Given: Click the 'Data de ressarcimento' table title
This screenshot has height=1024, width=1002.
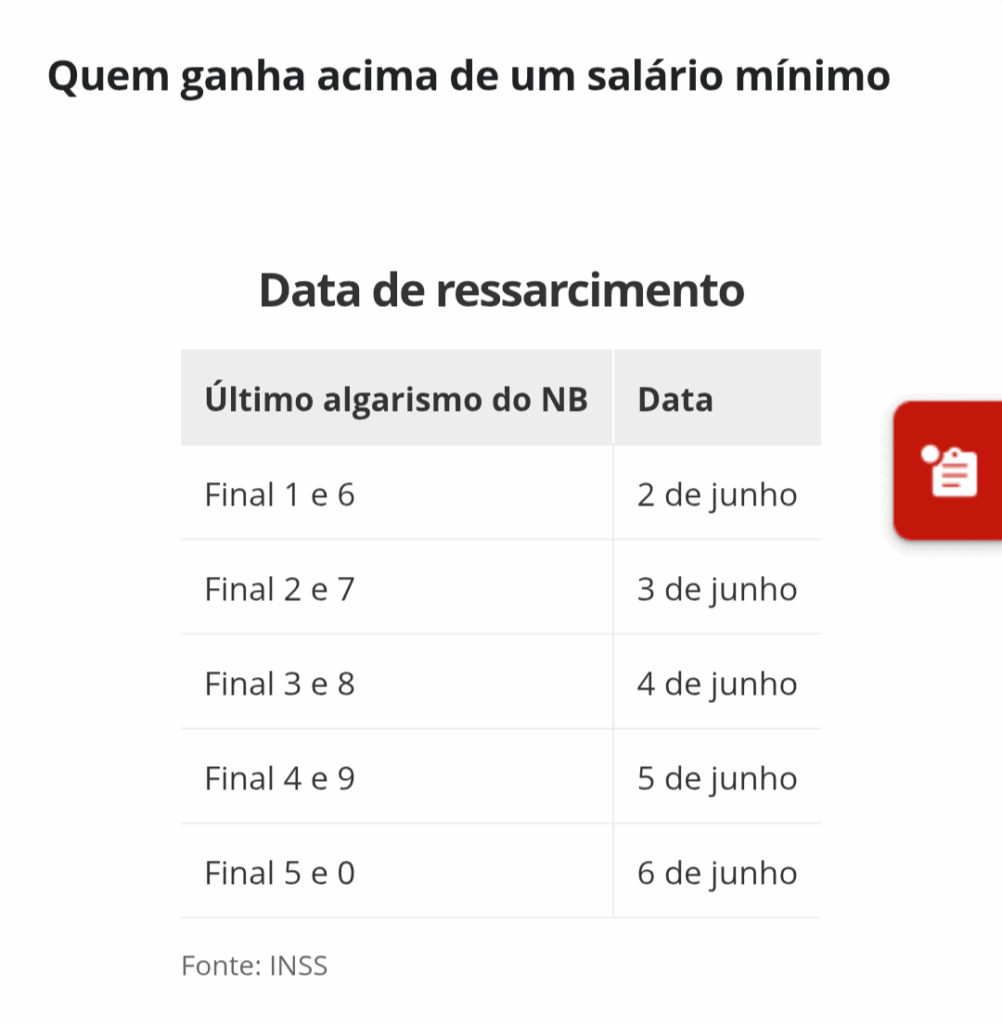Looking at the screenshot, I should [501, 289].
